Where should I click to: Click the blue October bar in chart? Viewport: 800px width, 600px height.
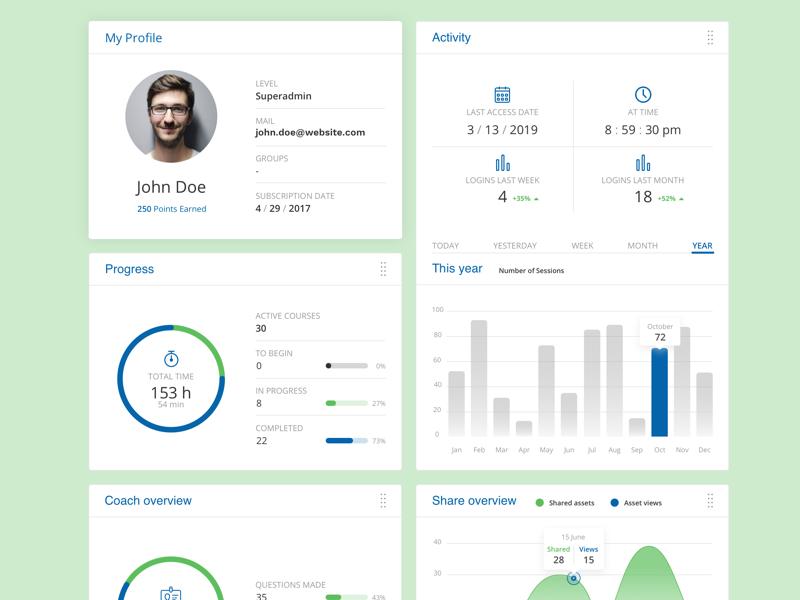coord(659,392)
